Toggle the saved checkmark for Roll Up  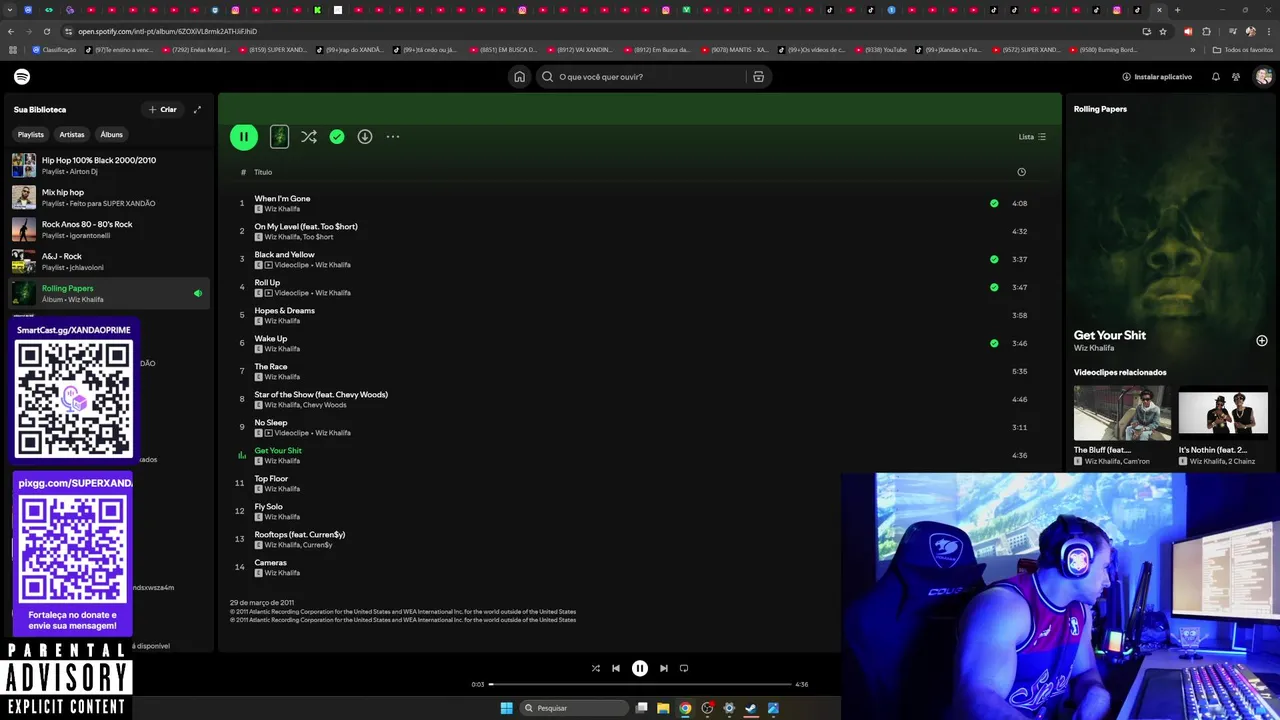pyautogui.click(x=994, y=287)
